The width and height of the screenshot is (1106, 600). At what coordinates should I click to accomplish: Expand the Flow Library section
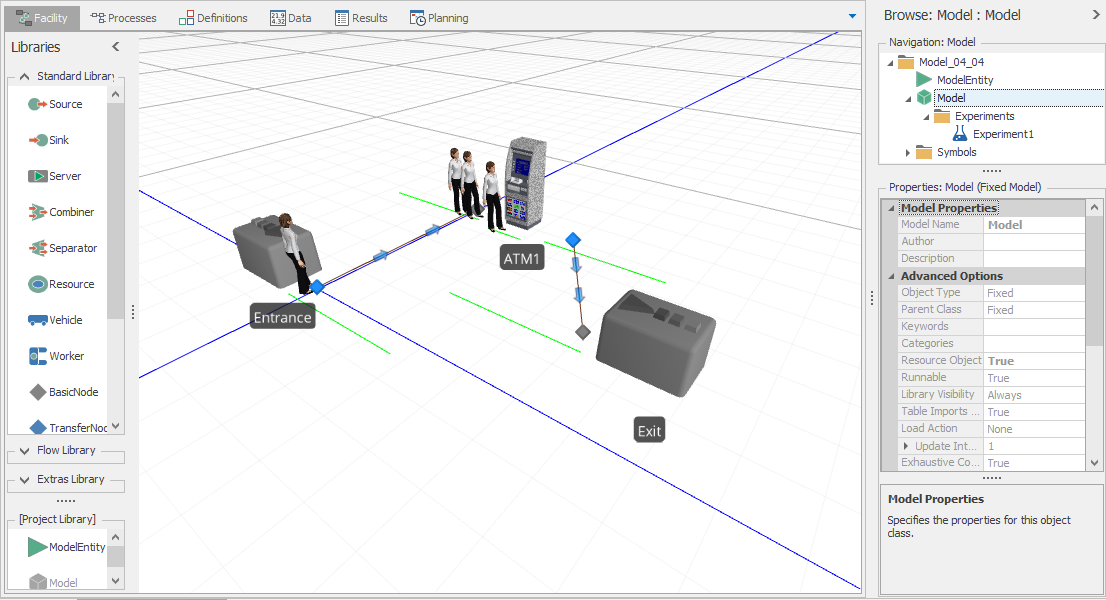coord(25,451)
